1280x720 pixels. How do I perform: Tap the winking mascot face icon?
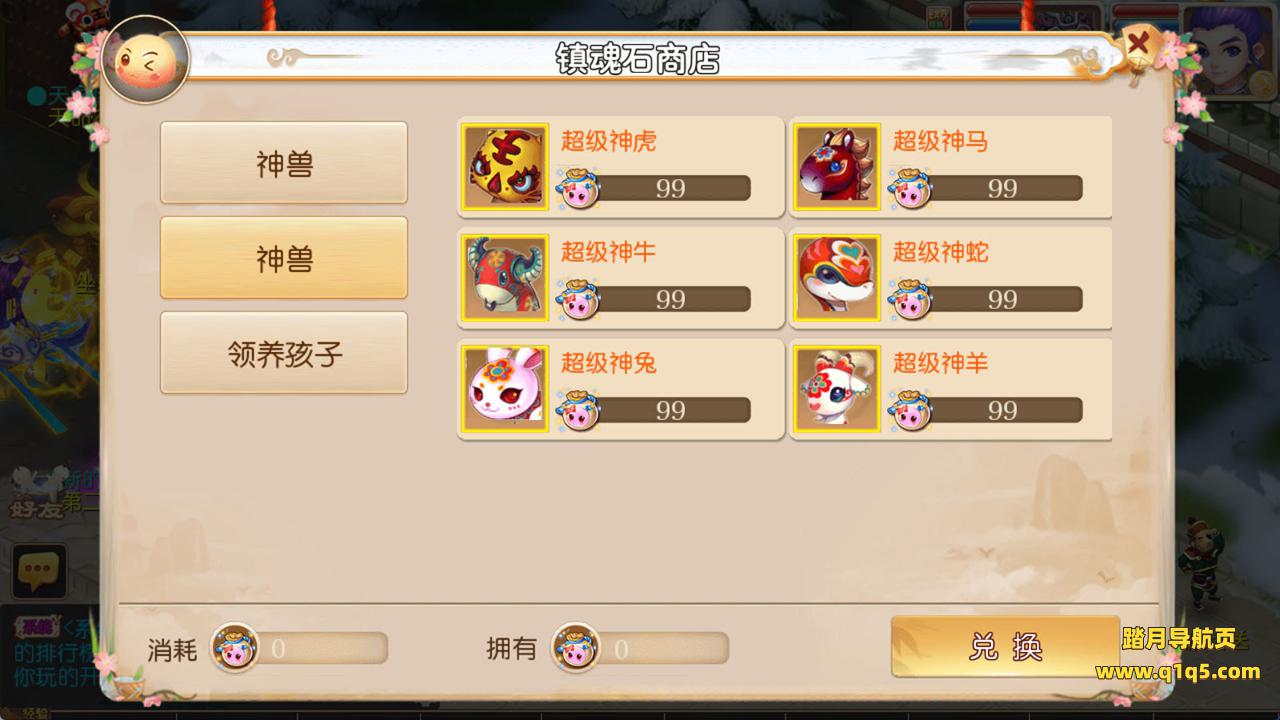[145, 60]
